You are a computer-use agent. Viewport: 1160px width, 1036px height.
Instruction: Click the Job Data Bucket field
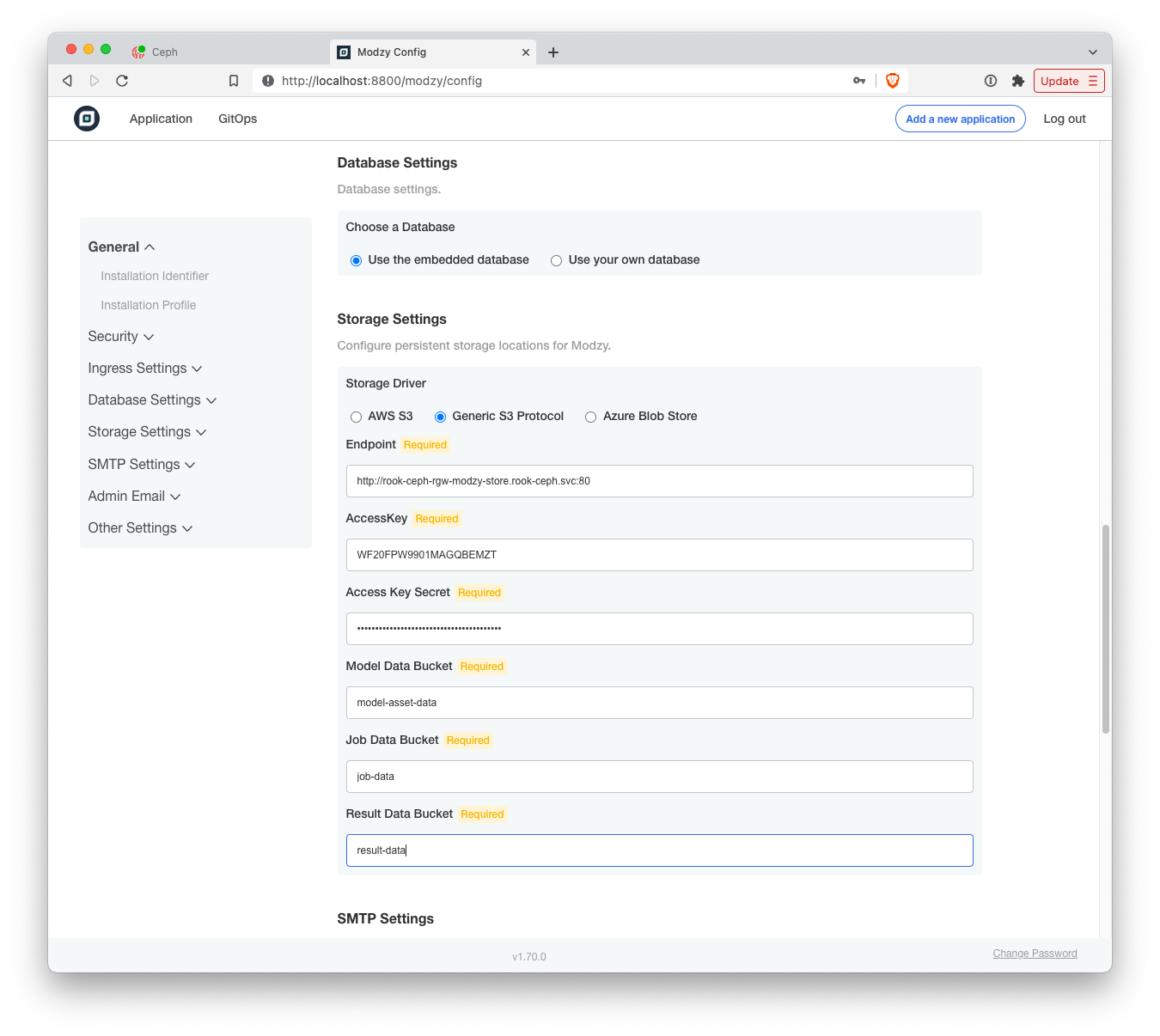(660, 777)
